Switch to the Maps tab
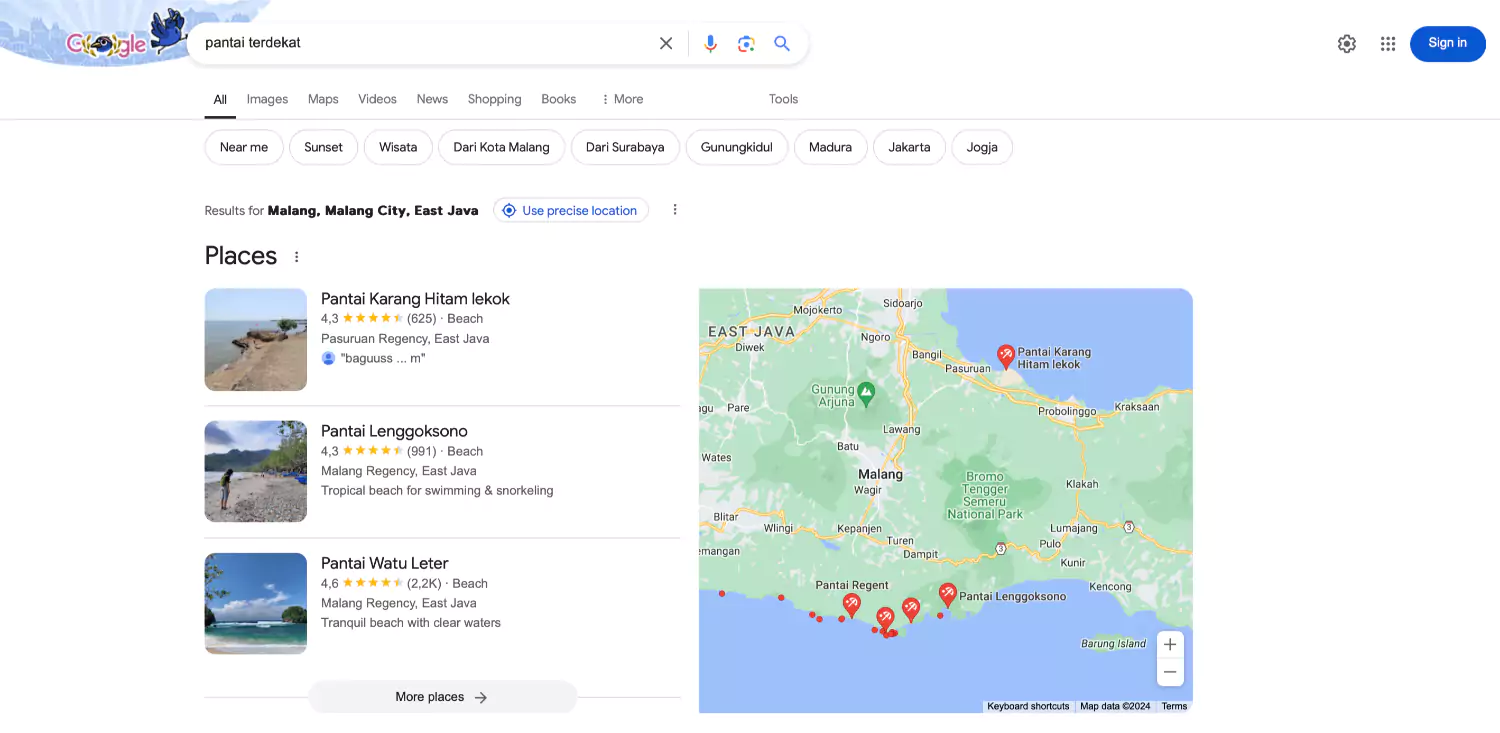 [x=323, y=99]
